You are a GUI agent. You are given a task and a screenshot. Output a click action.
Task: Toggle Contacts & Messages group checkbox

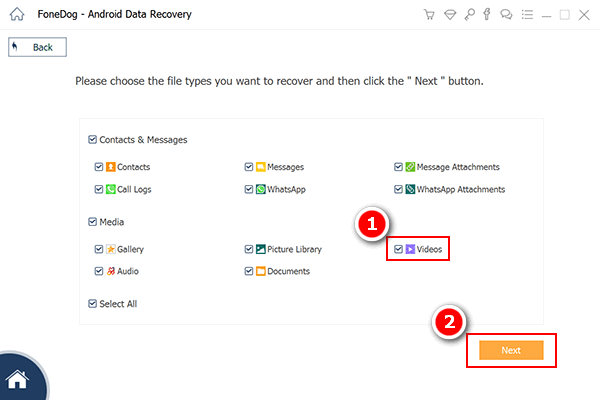click(x=92, y=139)
